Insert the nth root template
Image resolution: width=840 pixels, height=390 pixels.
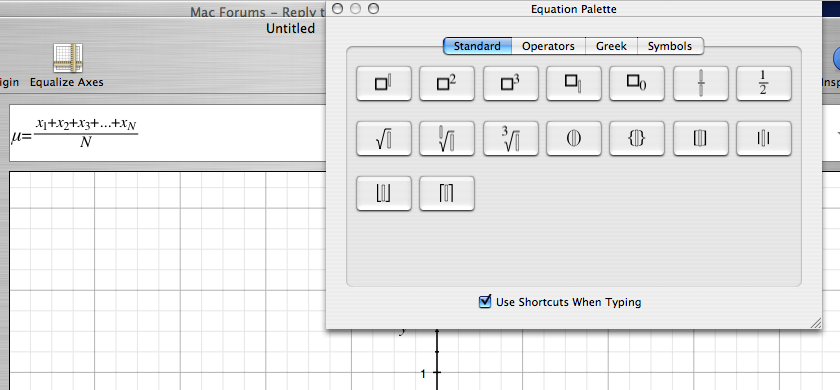point(447,139)
